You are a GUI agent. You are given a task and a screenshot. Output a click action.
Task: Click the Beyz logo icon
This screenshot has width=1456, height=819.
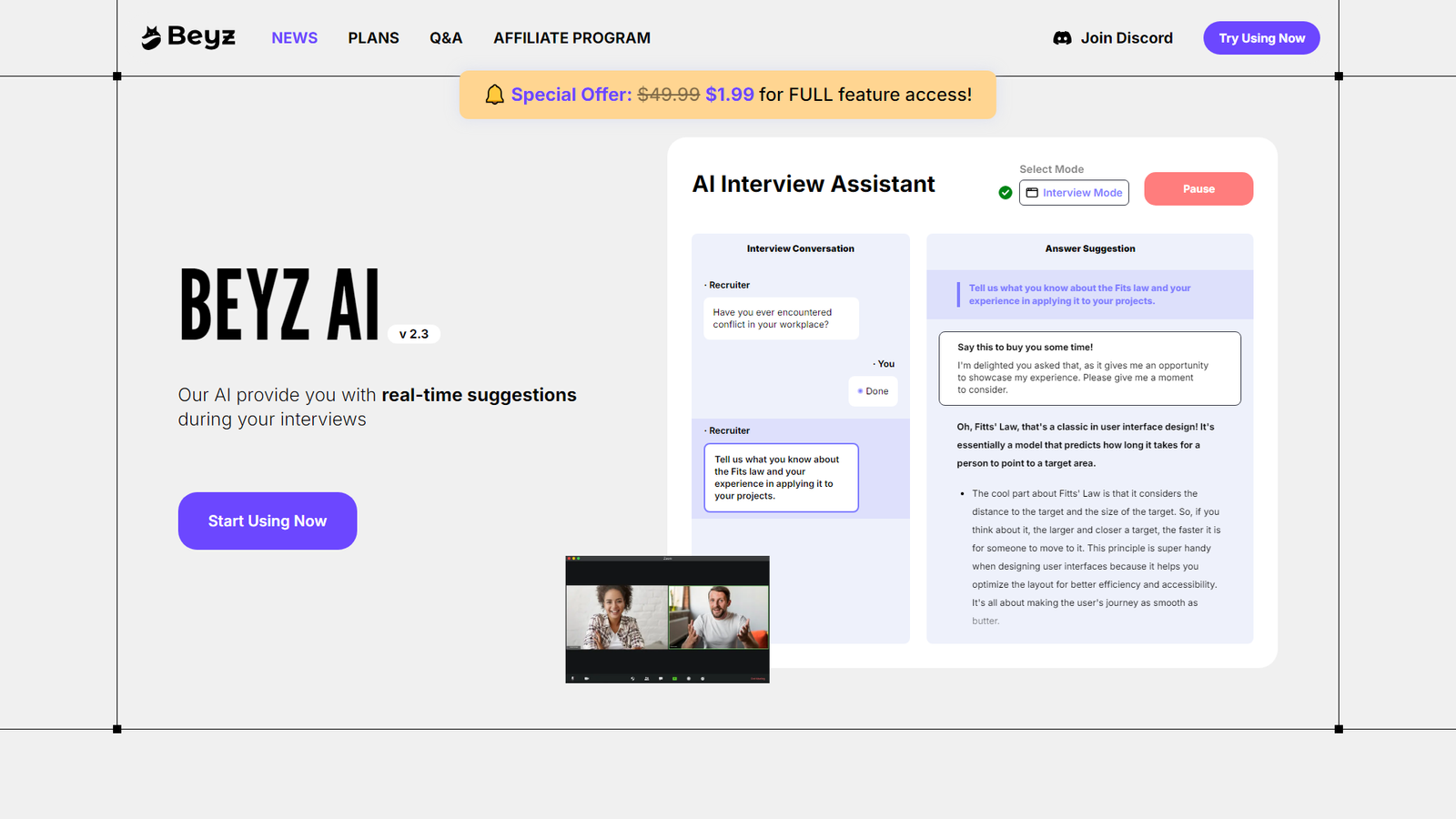coord(151,37)
